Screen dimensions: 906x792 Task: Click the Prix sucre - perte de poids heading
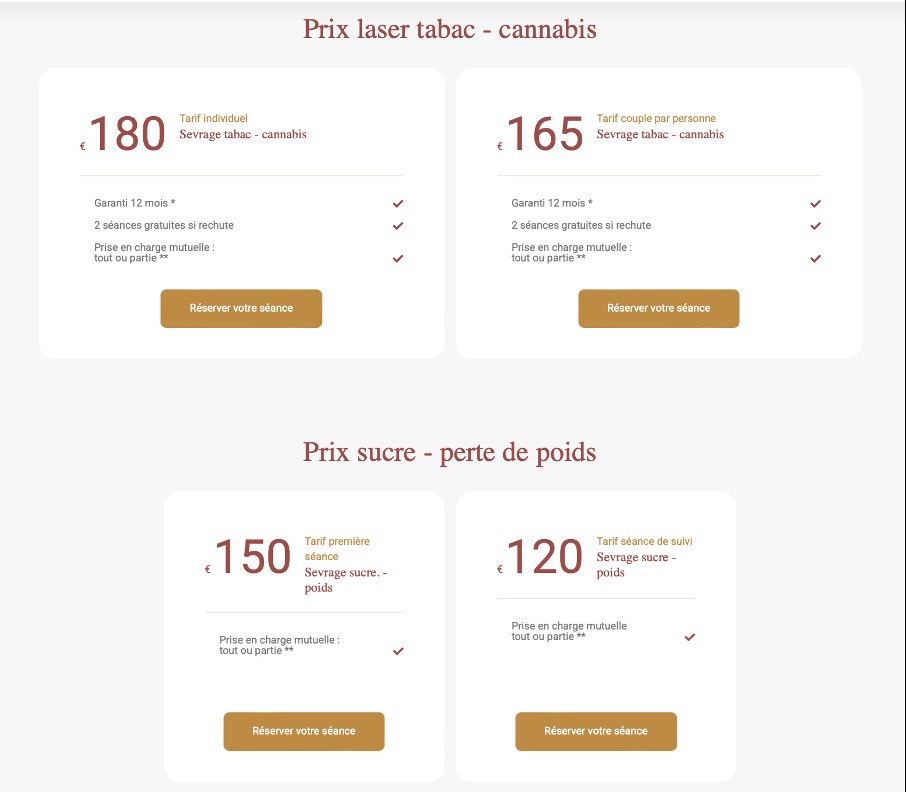(x=450, y=452)
